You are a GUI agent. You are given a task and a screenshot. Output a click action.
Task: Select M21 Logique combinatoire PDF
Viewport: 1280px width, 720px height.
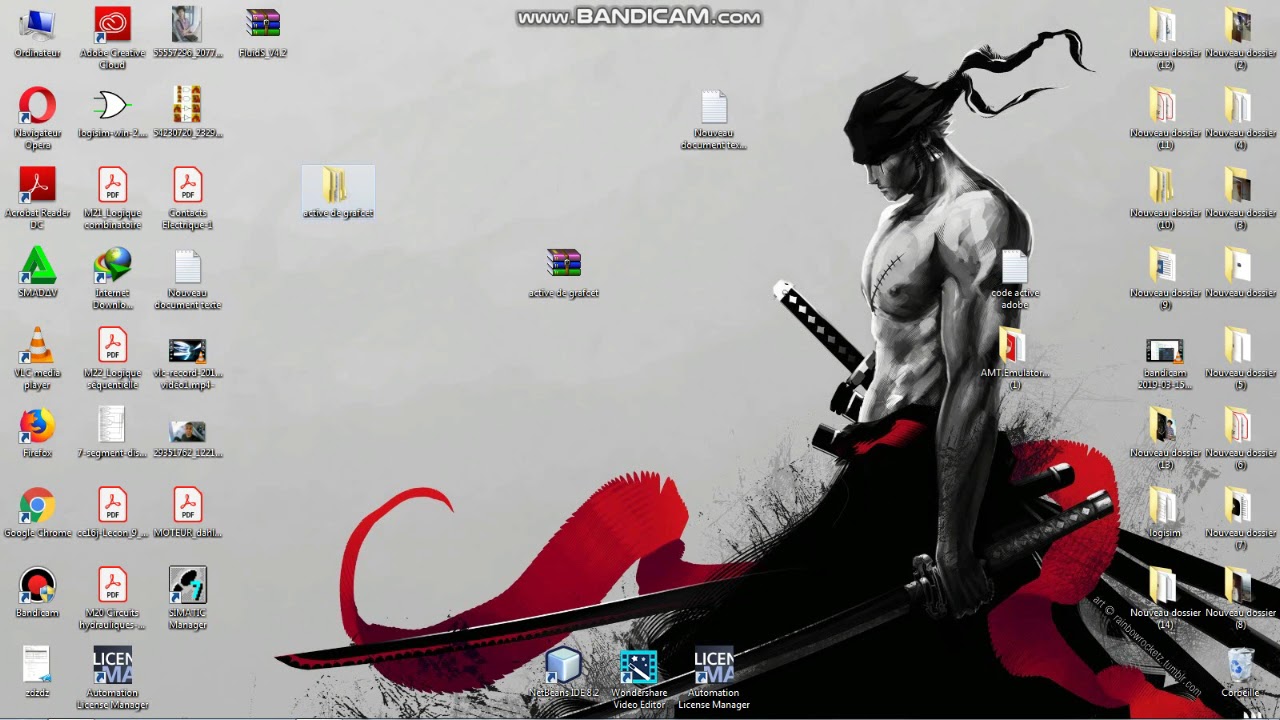point(112,198)
